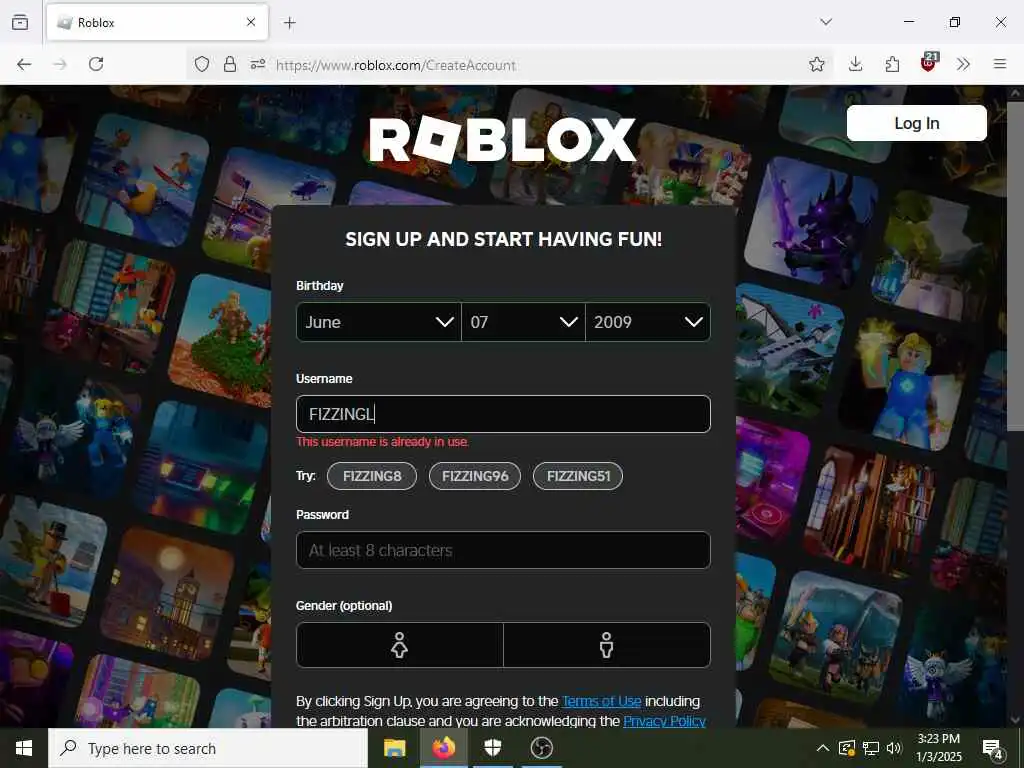Viewport: 1024px width, 768px height.
Task: Click 'This username is already in use' message
Action: pyautogui.click(x=383, y=442)
